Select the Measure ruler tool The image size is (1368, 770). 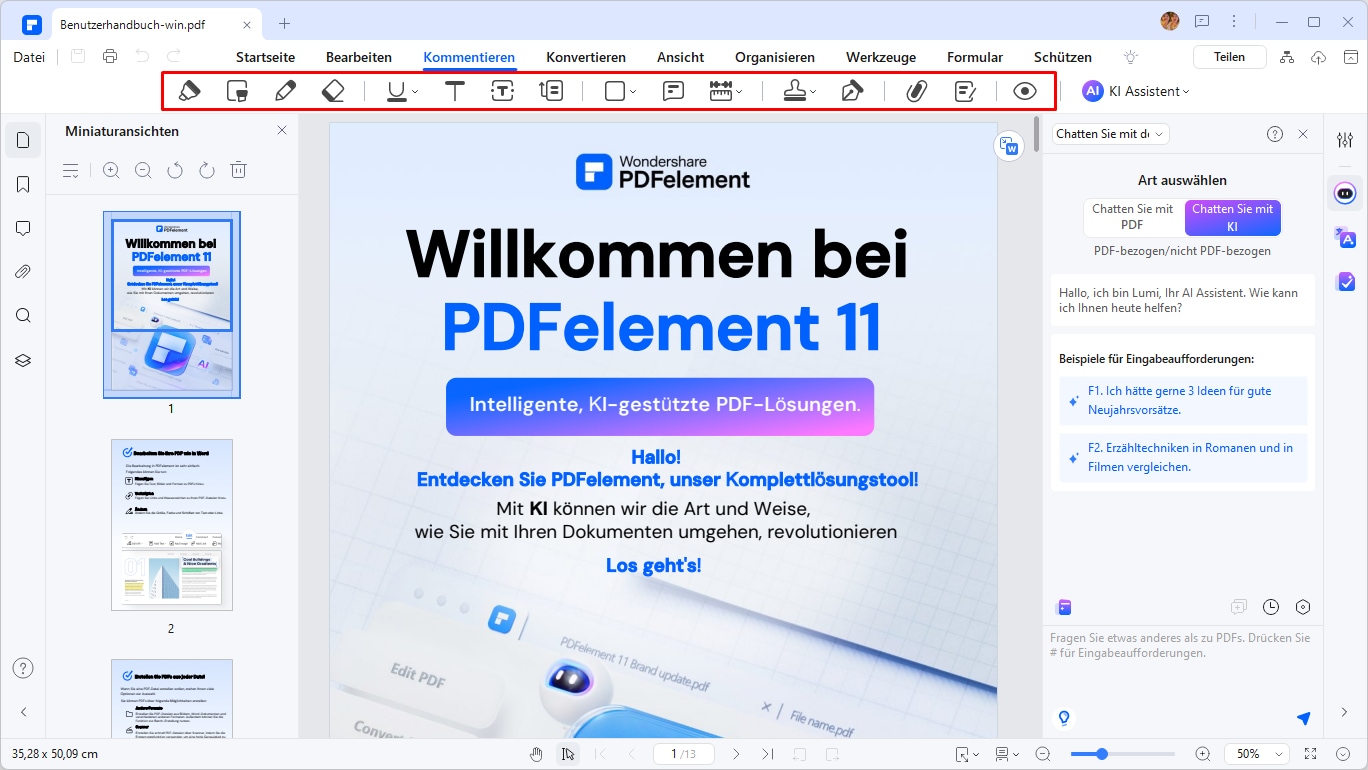click(722, 91)
